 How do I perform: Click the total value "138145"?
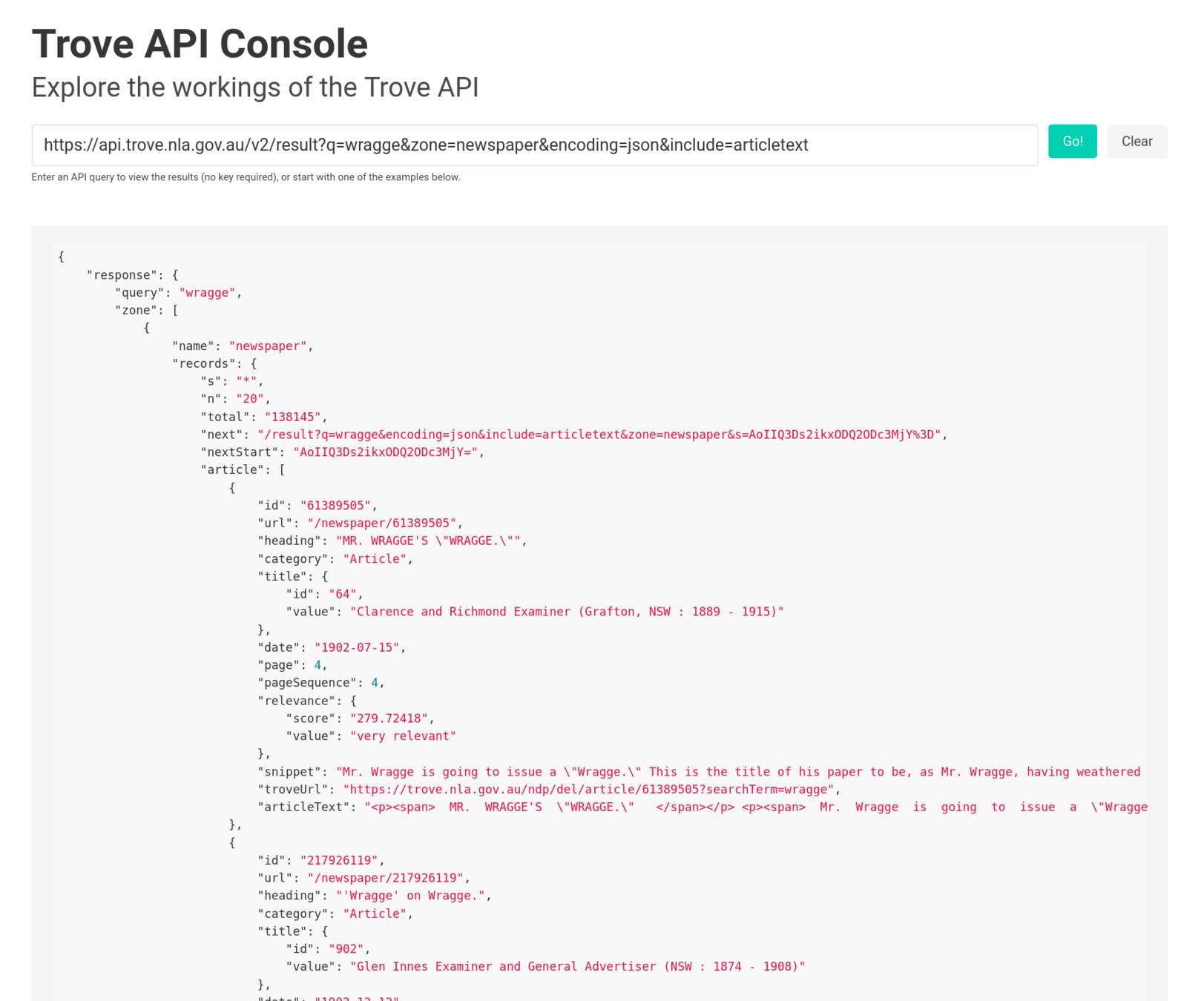pos(293,417)
